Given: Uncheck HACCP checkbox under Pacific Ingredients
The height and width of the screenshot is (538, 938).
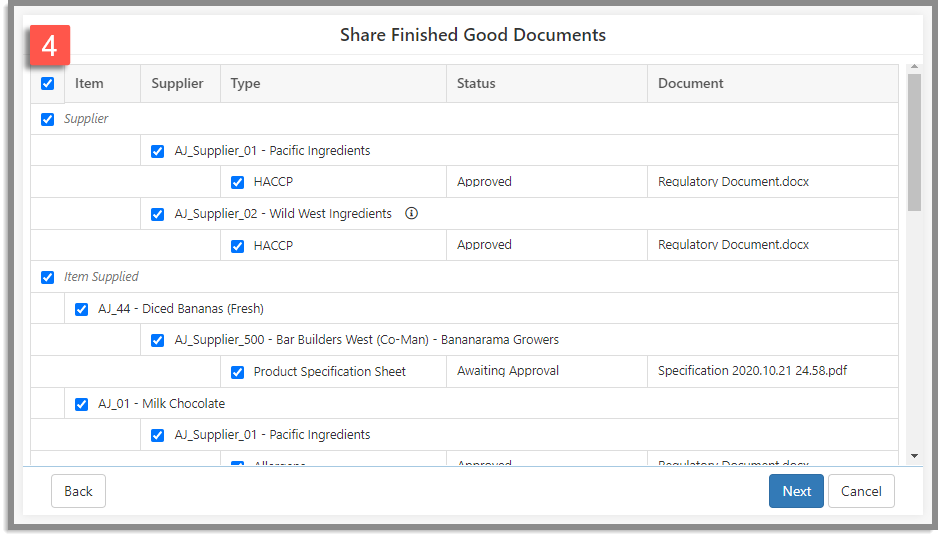Looking at the screenshot, I should 237,182.
